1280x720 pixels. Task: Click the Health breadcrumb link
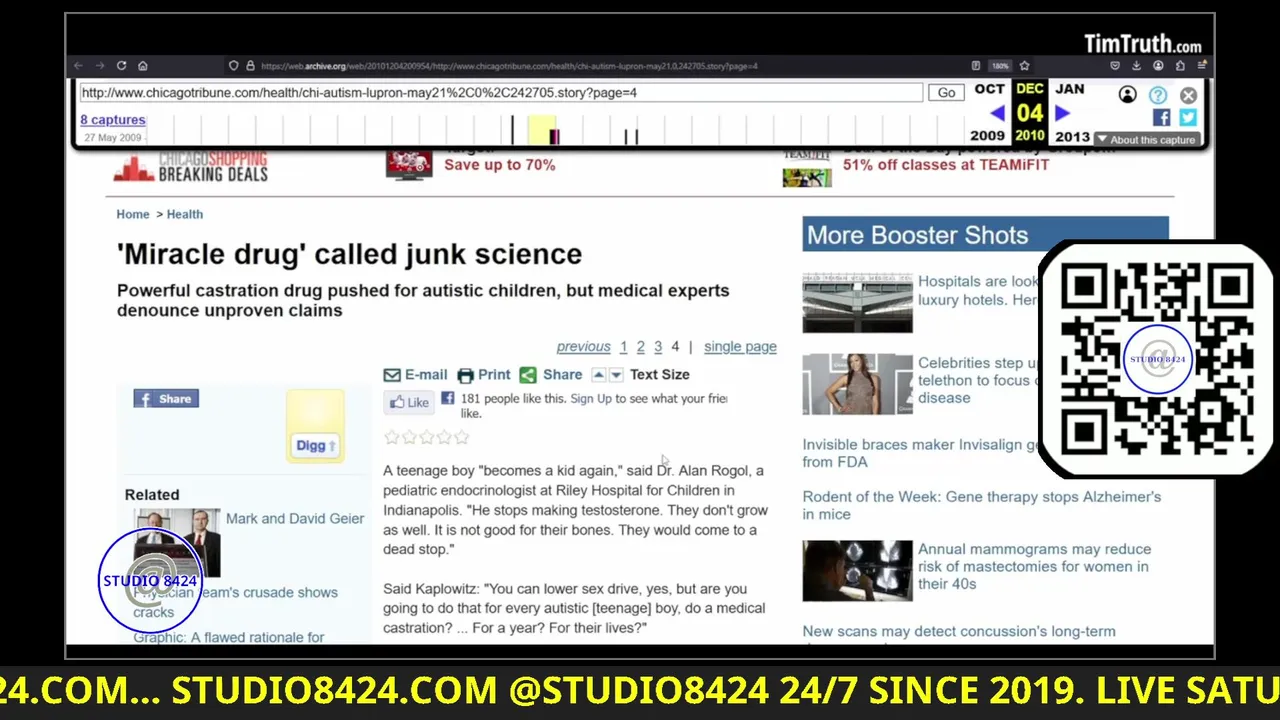tap(185, 214)
